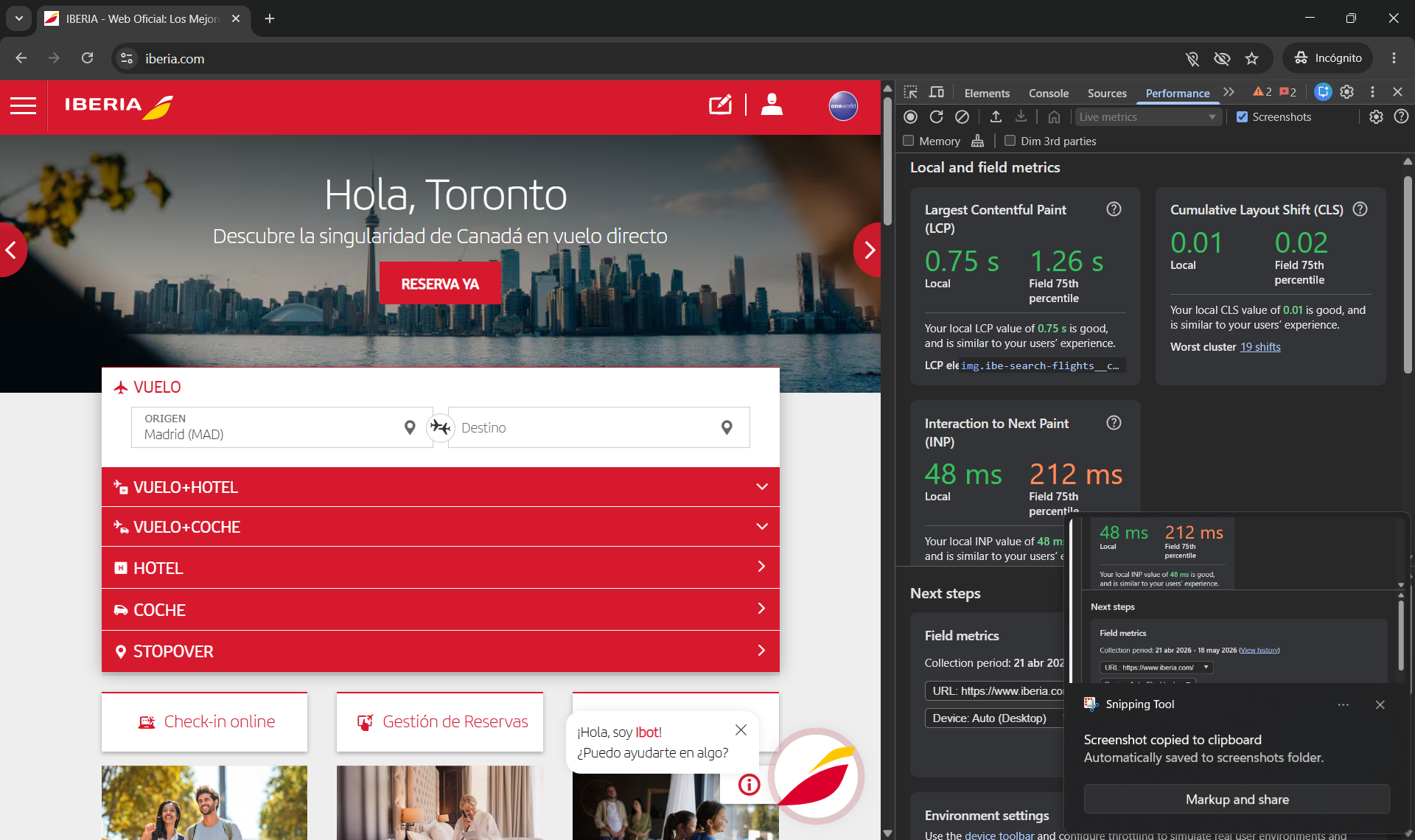Close the Snipping Tool notification
The width and height of the screenshot is (1415, 840).
coord(1380,705)
